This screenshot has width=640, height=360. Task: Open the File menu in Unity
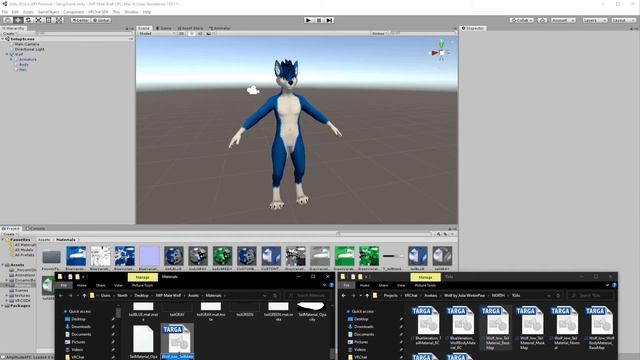tap(5, 12)
